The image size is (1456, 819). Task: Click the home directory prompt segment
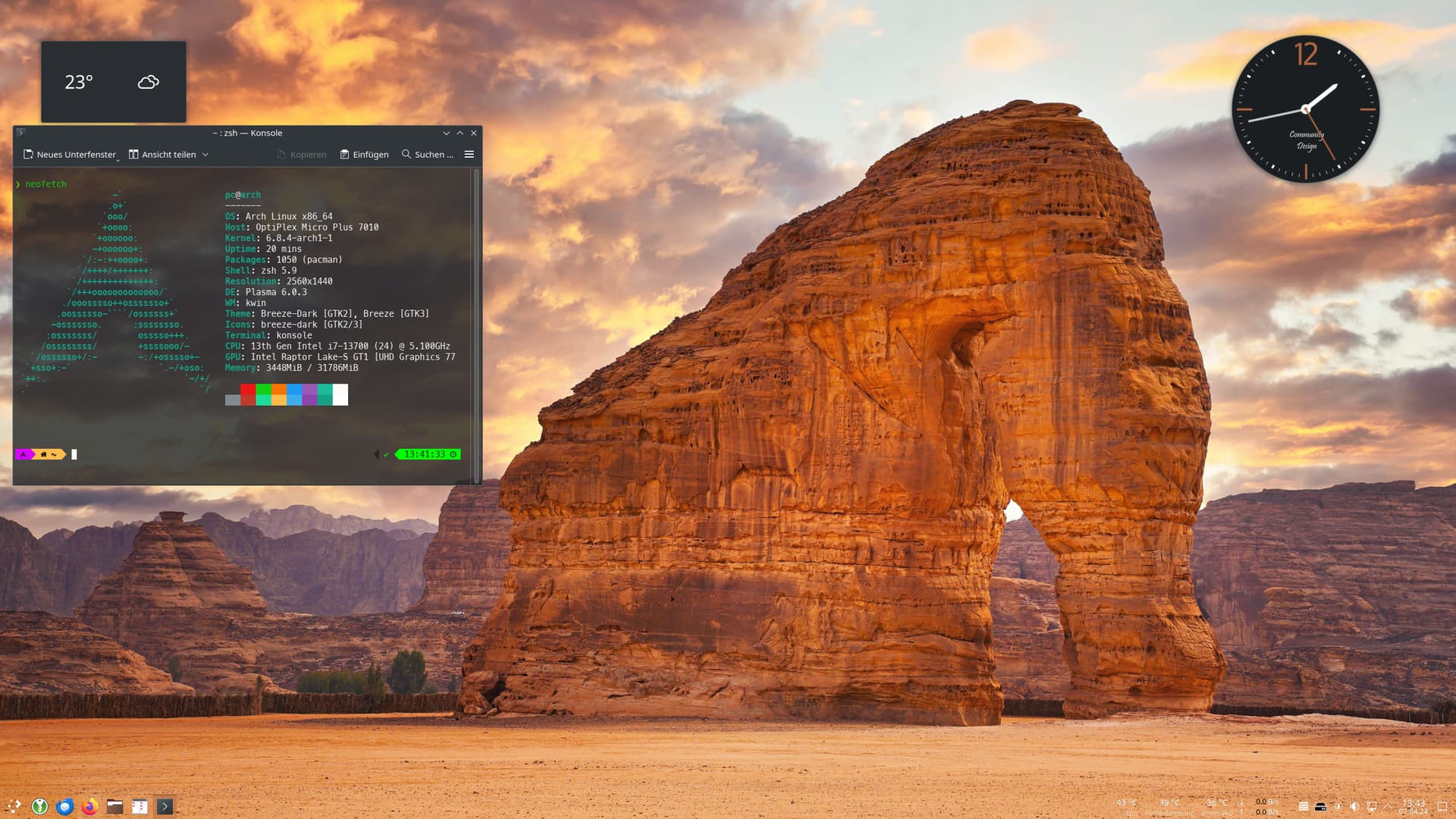pos(49,454)
